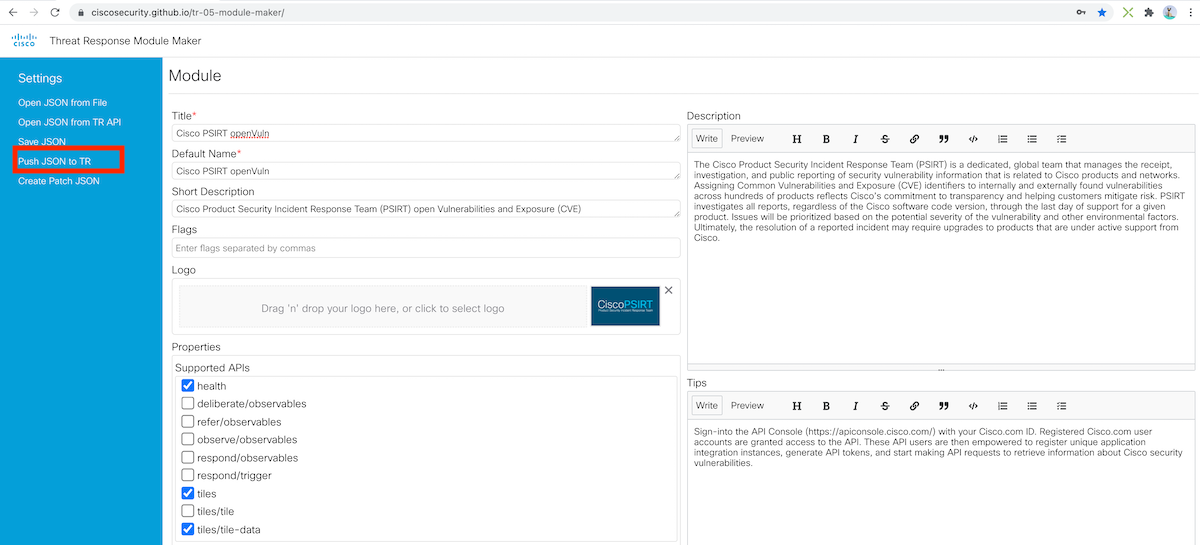Click the browser Back arrow
Screen dimensions: 1200x545
coord(13,12)
